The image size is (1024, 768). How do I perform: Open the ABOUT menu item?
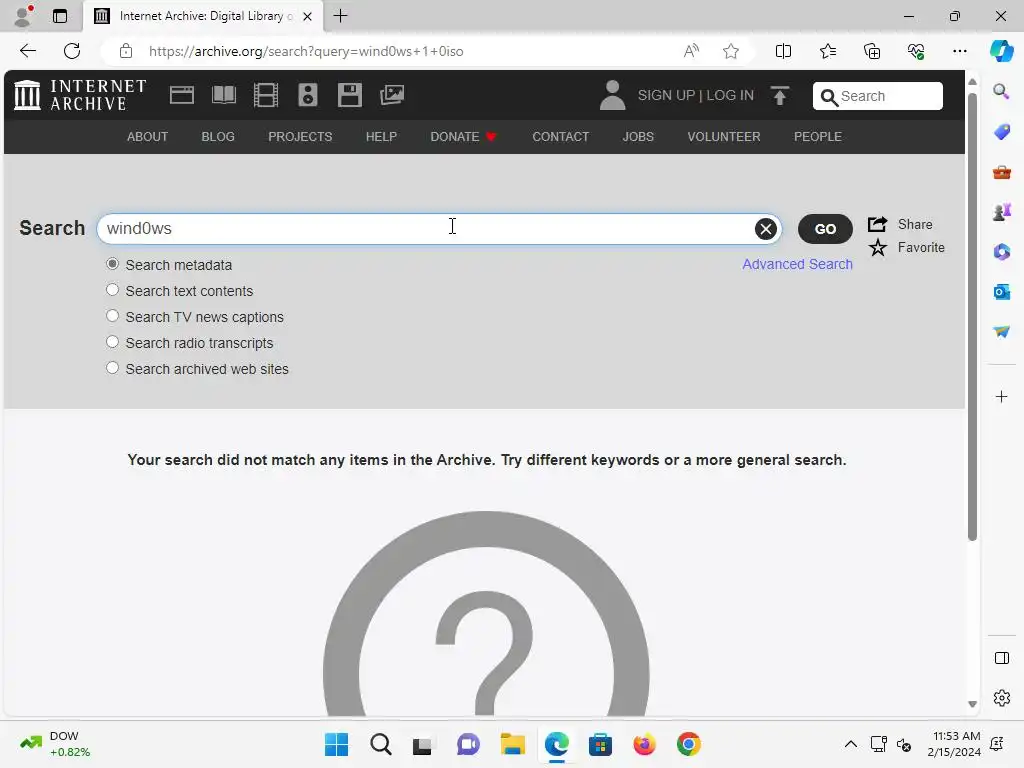click(148, 136)
